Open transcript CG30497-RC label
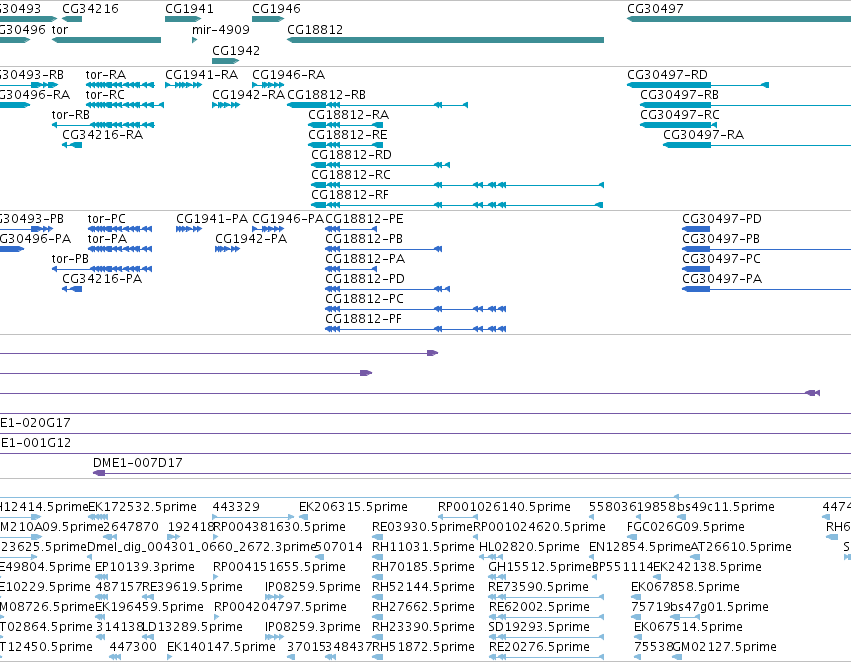The image size is (851, 662). pos(680,114)
